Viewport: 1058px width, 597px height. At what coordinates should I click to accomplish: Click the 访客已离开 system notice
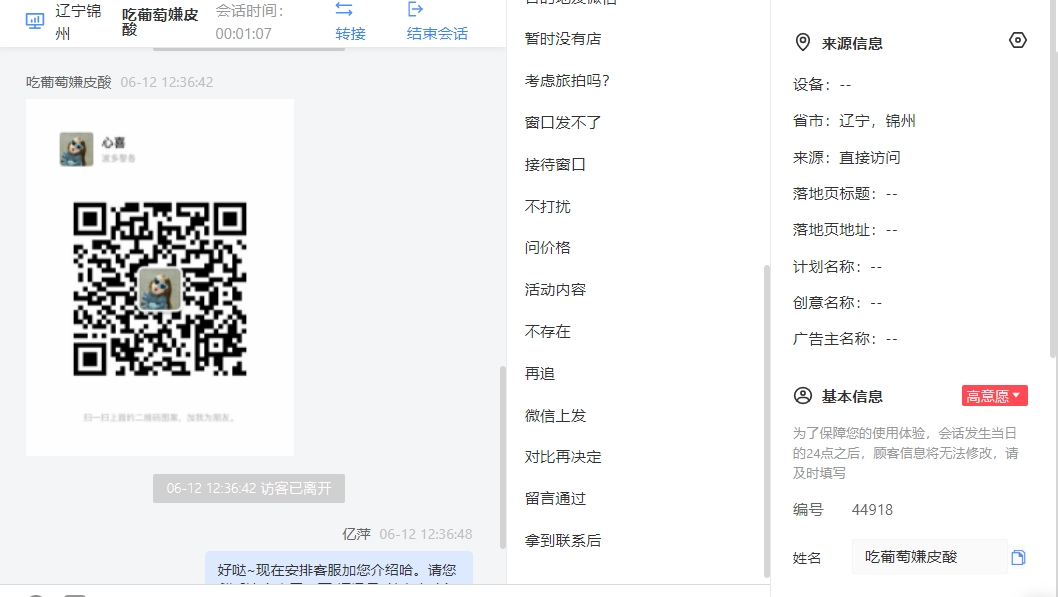click(x=249, y=488)
